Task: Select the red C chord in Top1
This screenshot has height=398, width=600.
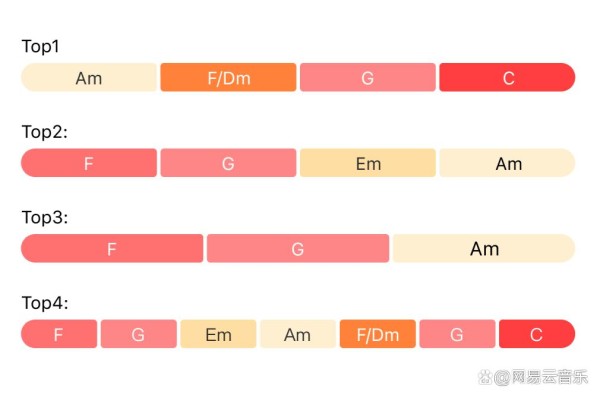Action: [507, 77]
